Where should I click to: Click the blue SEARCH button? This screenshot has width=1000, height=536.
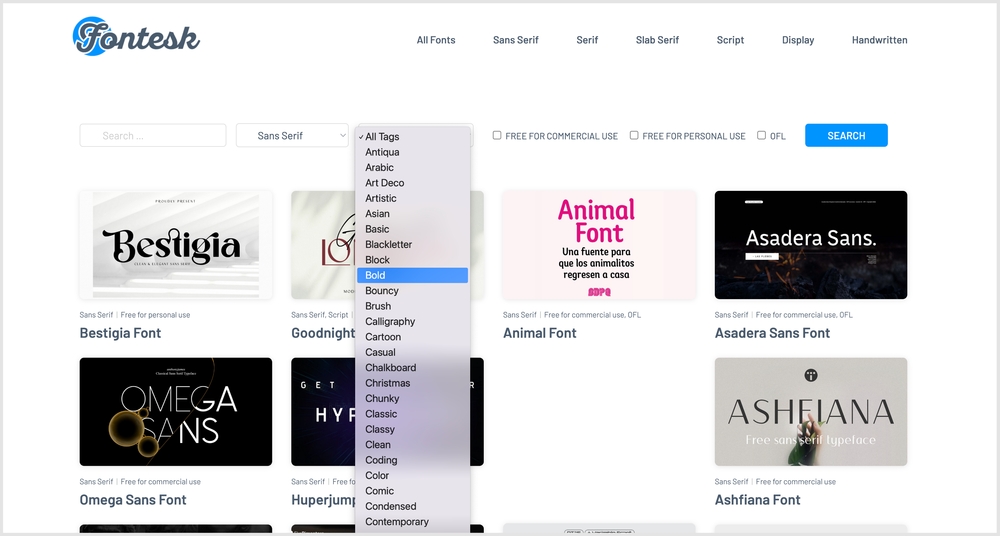tap(846, 135)
